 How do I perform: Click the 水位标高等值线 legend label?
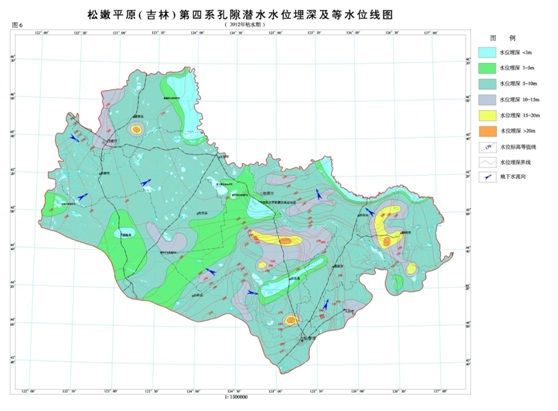pyautogui.click(x=518, y=147)
